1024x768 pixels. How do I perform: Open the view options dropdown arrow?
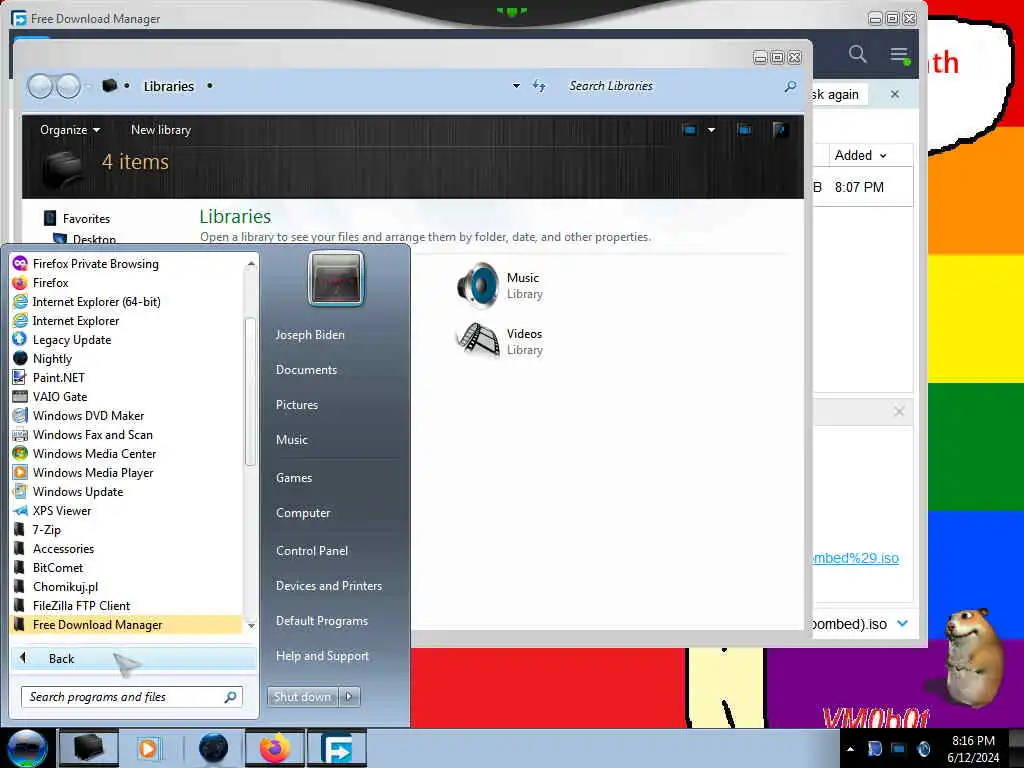point(711,130)
